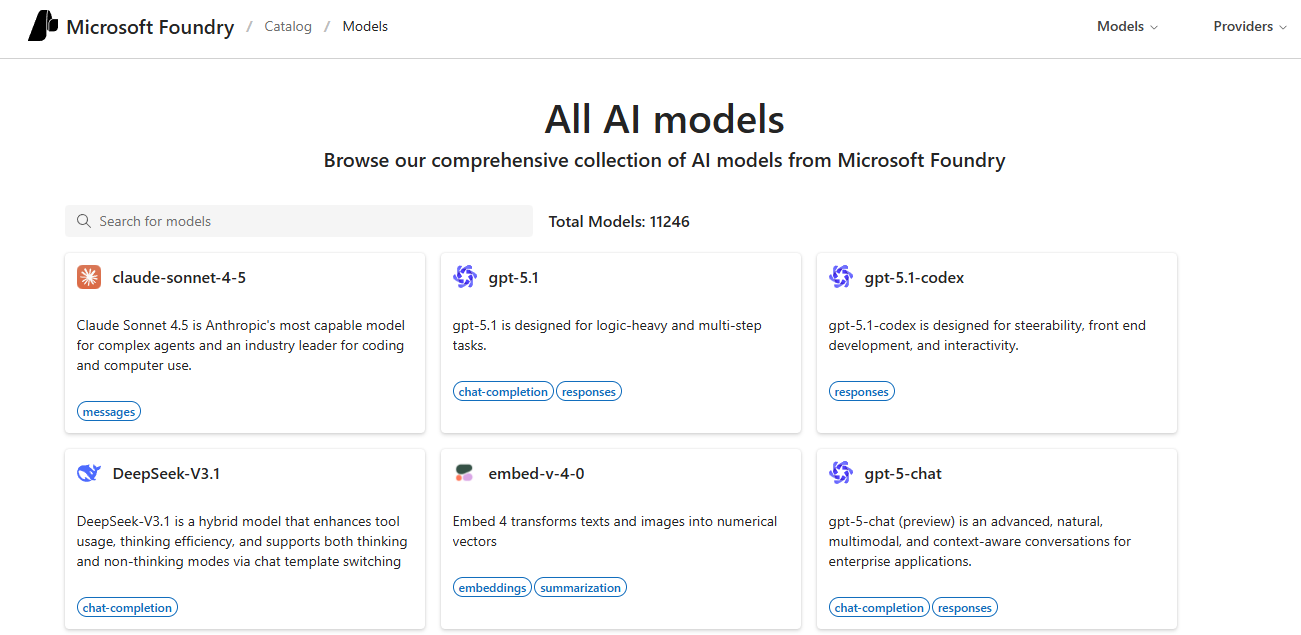Viewport: 1301px width, 635px height.
Task: Open the DeepSeek-V3.1 model title
Action: pyautogui.click(x=166, y=474)
